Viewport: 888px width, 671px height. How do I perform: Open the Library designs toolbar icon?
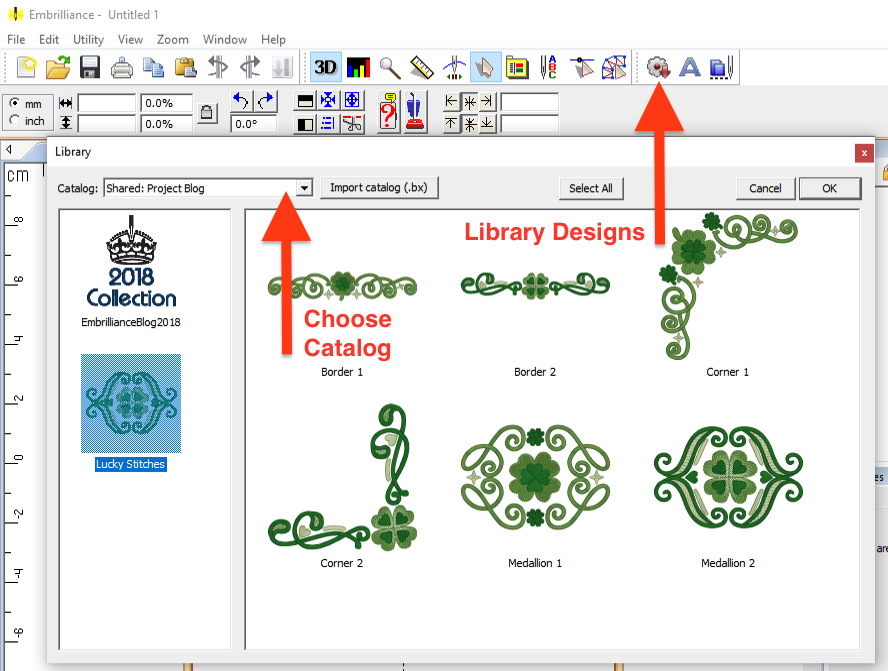point(657,67)
